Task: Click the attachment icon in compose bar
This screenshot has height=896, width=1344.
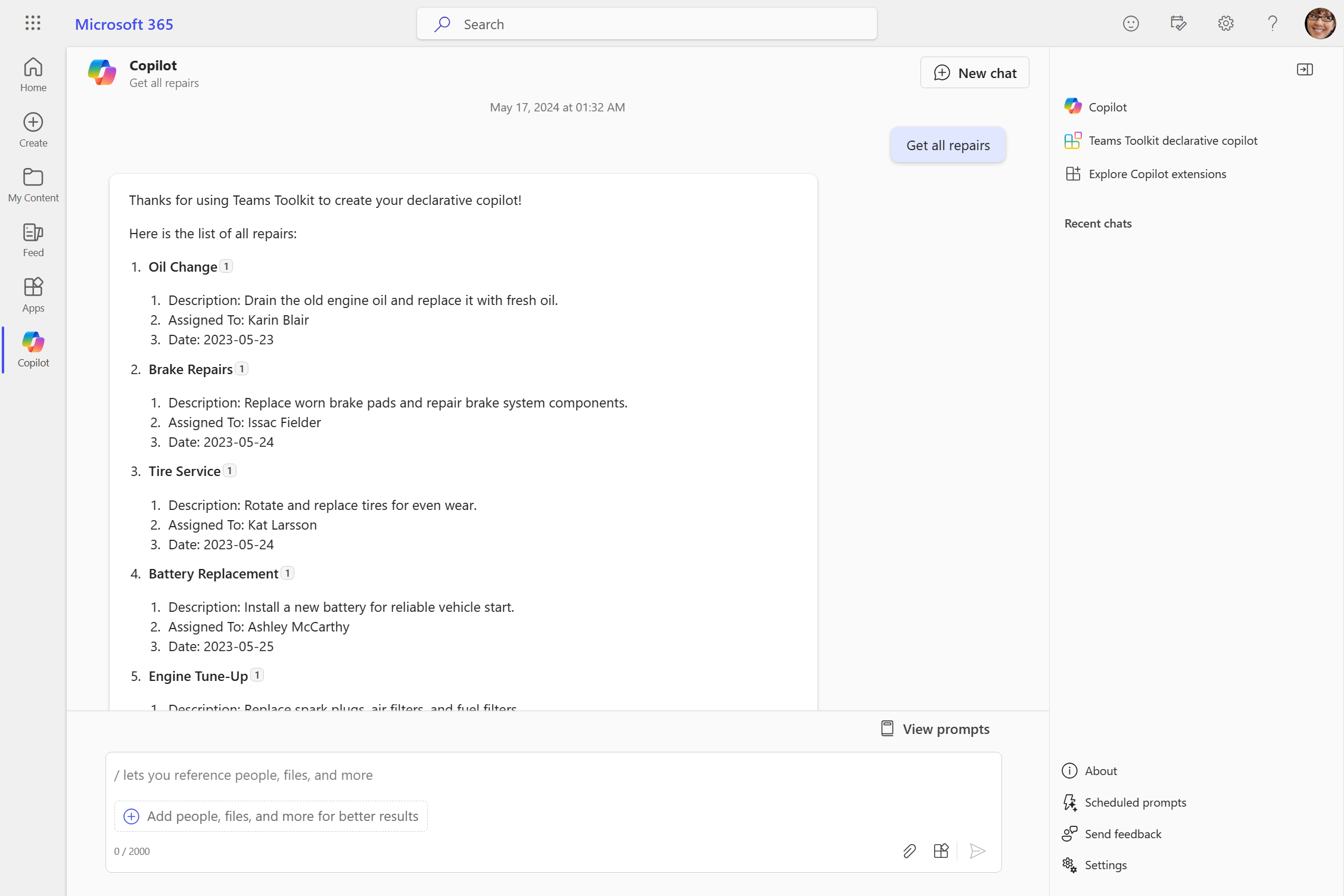Action: 909,851
